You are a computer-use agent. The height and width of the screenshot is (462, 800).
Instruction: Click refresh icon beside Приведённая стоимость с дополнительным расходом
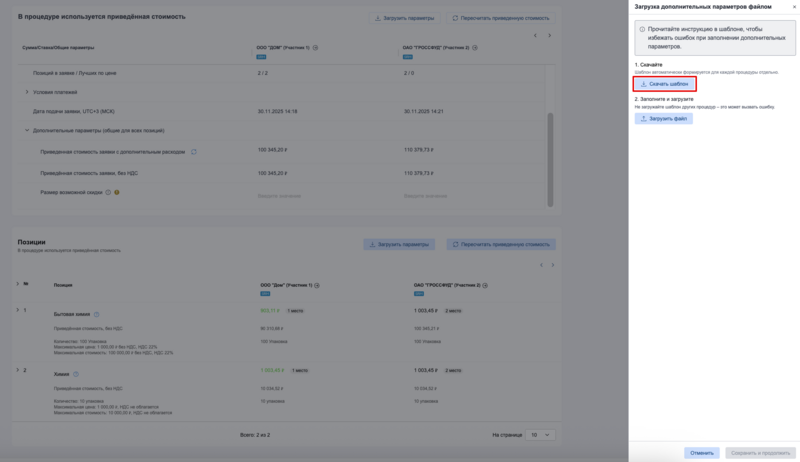click(x=194, y=152)
